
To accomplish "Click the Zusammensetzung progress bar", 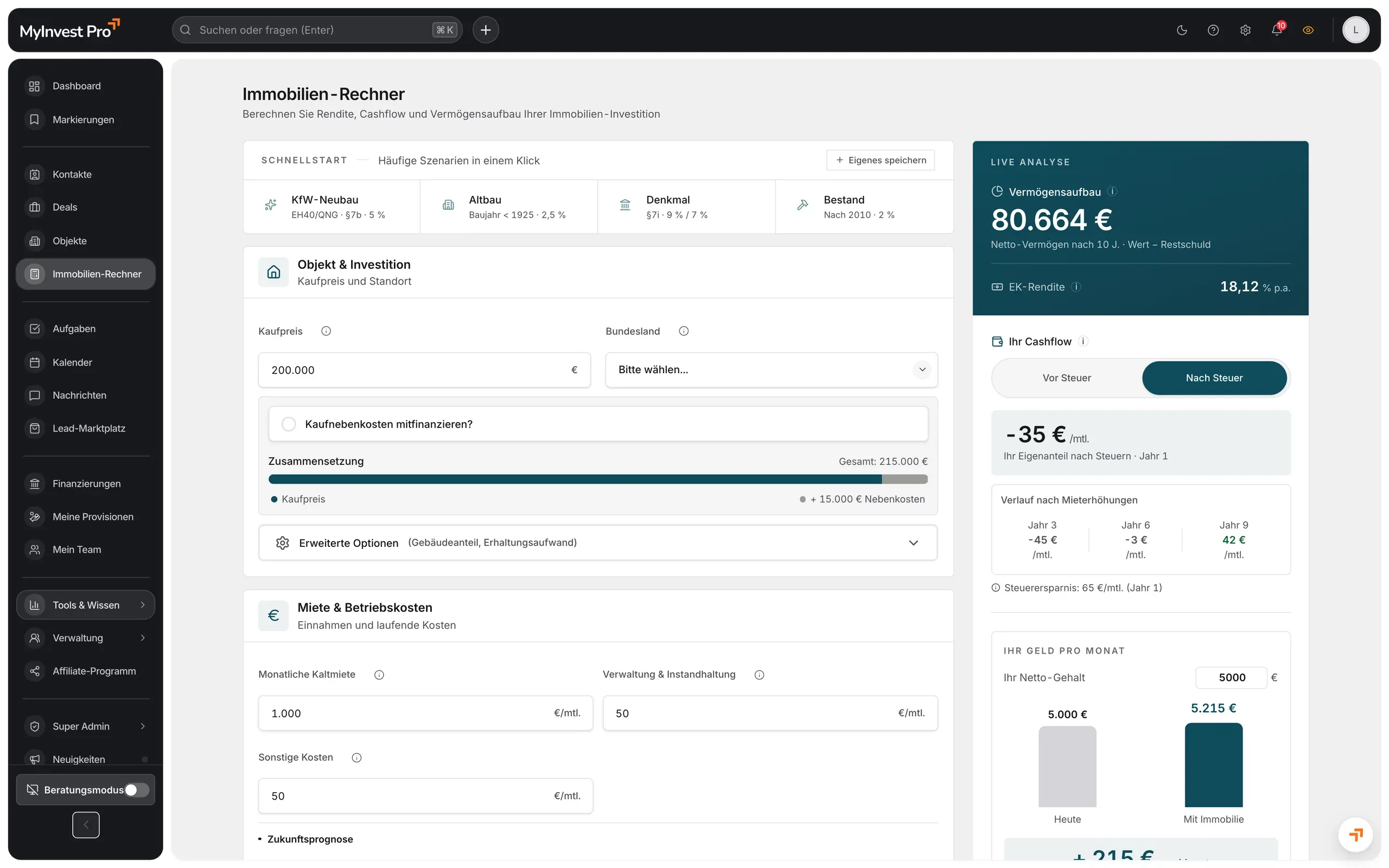I will 598,480.
